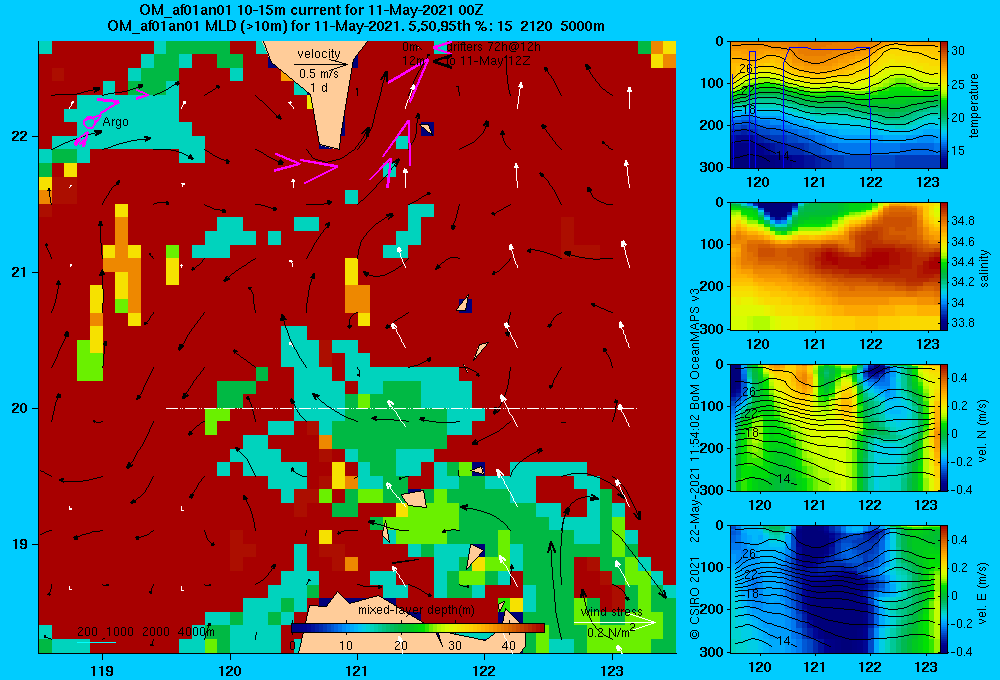
Task: Click the 10 tick on mixed-layer depth scale
Action: click(x=346, y=645)
